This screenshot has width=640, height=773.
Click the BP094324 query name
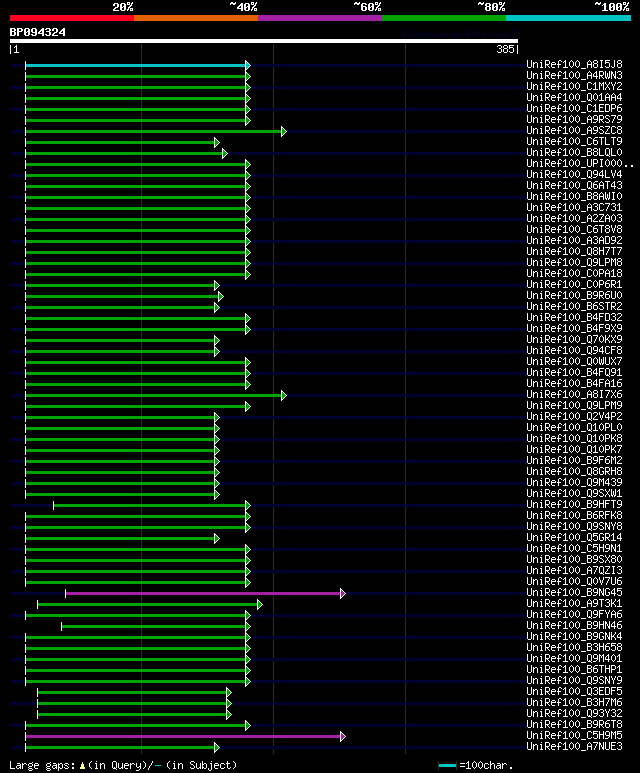37,33
